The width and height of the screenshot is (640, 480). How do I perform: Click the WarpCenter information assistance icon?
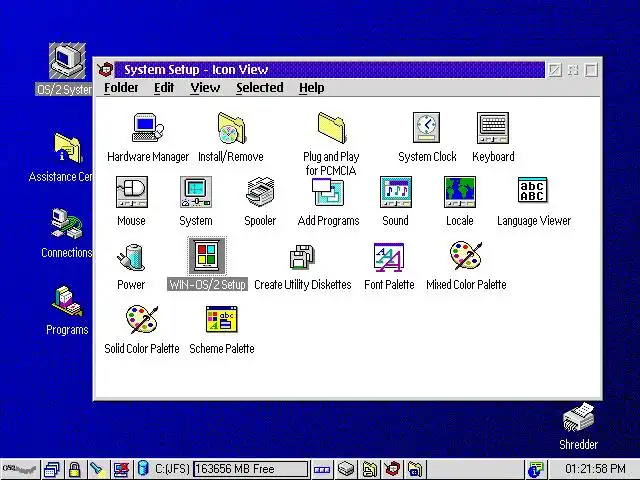pos(536,469)
